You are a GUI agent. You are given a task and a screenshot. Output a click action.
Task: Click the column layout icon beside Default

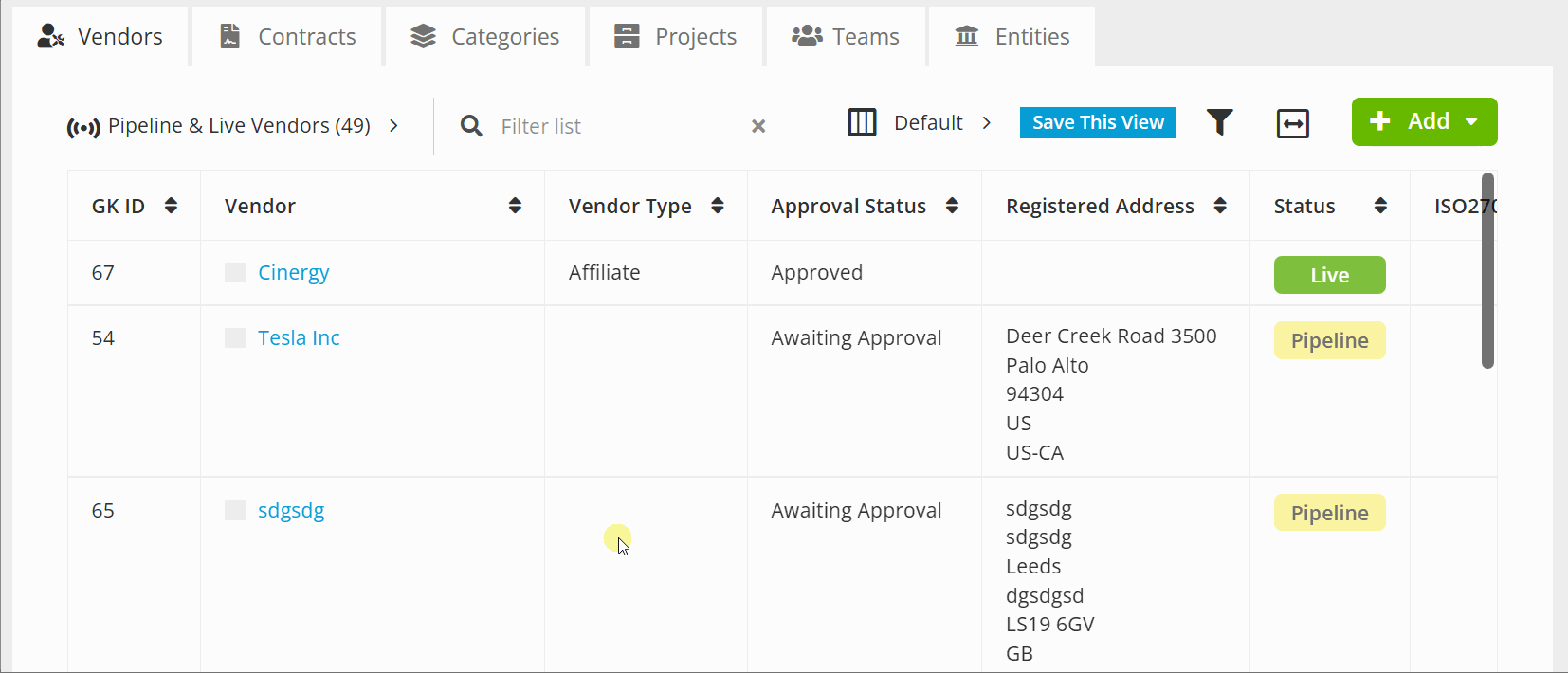tap(861, 123)
